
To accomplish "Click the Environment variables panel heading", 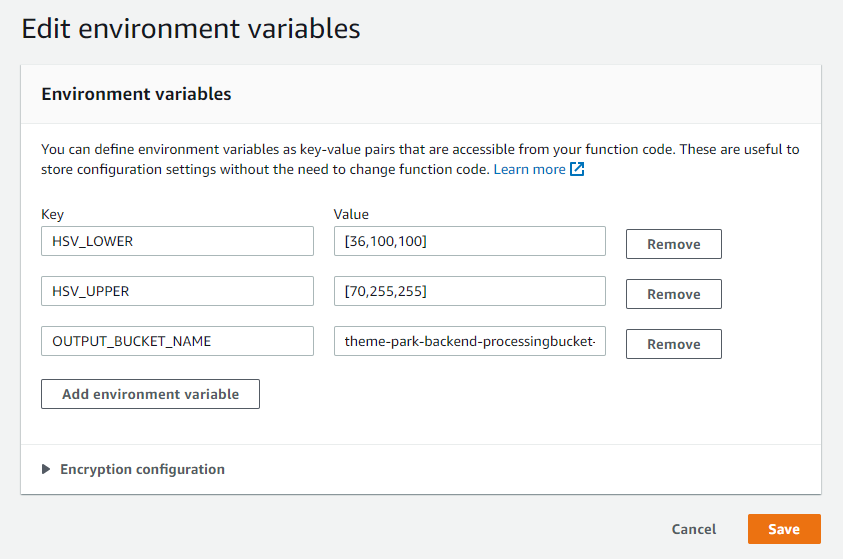I will click(137, 94).
